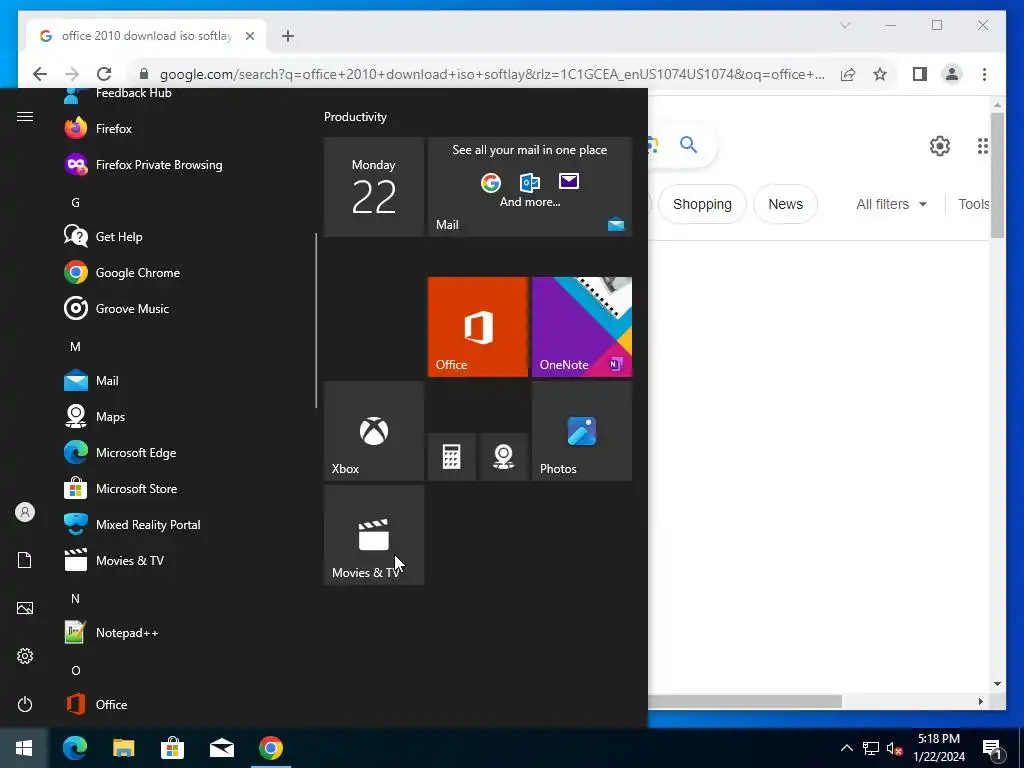Select the Shopping search filter
The width and height of the screenshot is (1024, 768).
pos(702,204)
